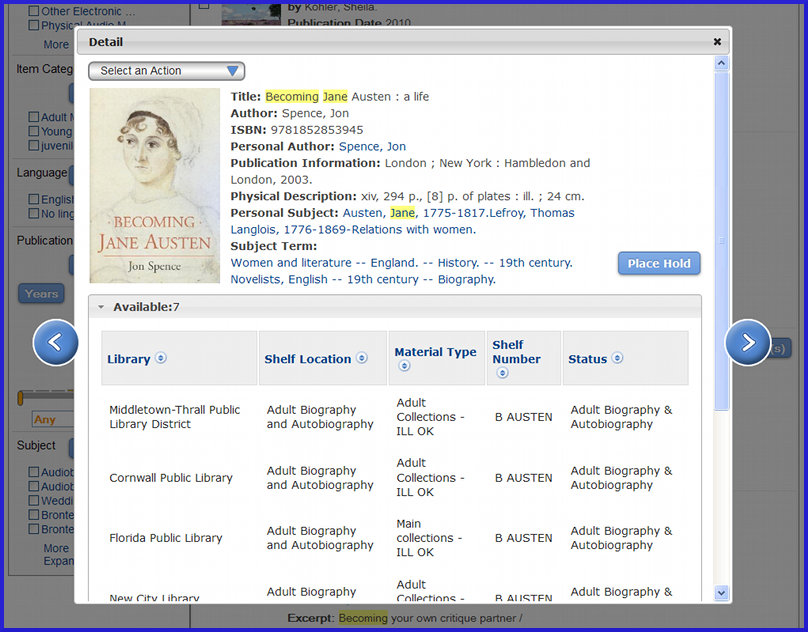The height and width of the screenshot is (632, 808).
Task: Click the scrollbar up arrow in Detail
Action: 721,63
